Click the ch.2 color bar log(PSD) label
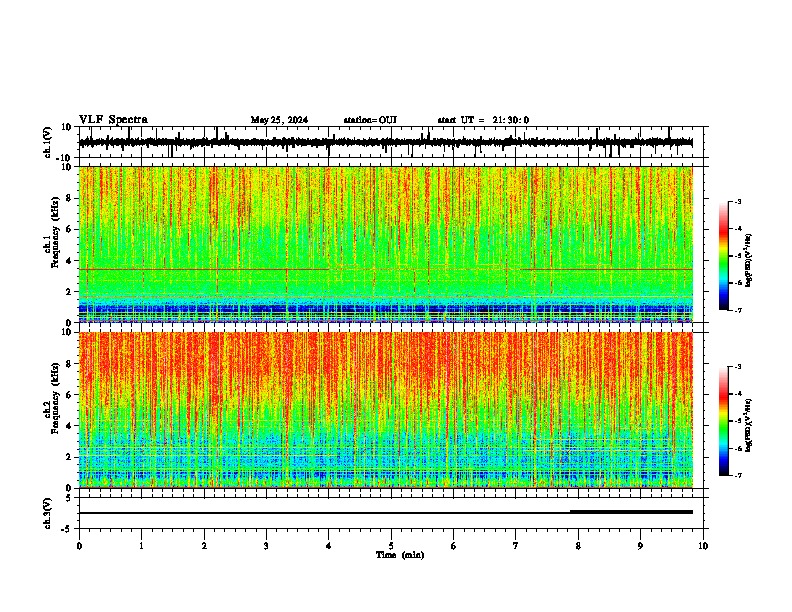Screen dimensions: 792x612 (748, 425)
